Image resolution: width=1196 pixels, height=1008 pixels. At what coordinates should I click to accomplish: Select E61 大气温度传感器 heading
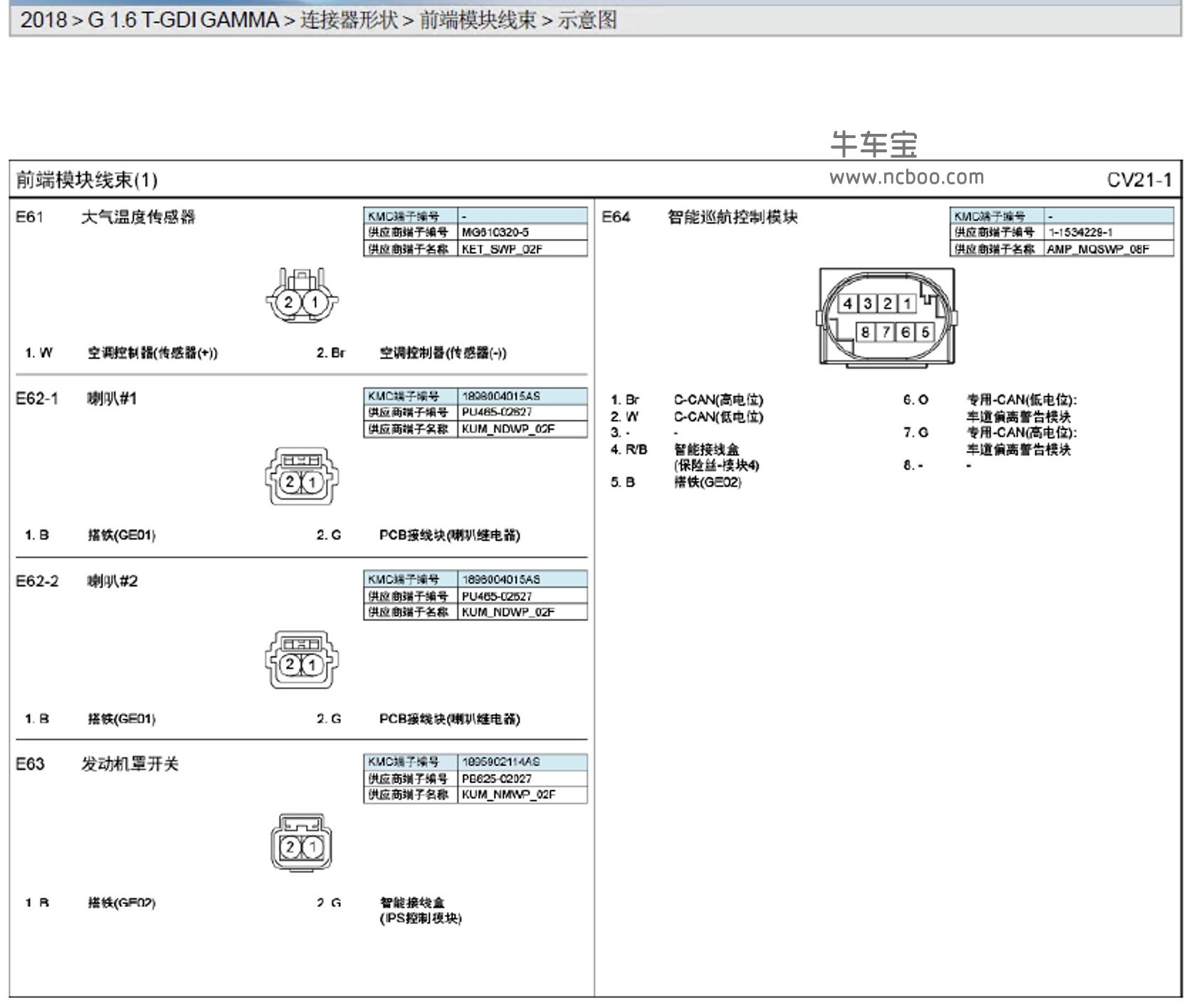[x=105, y=217]
